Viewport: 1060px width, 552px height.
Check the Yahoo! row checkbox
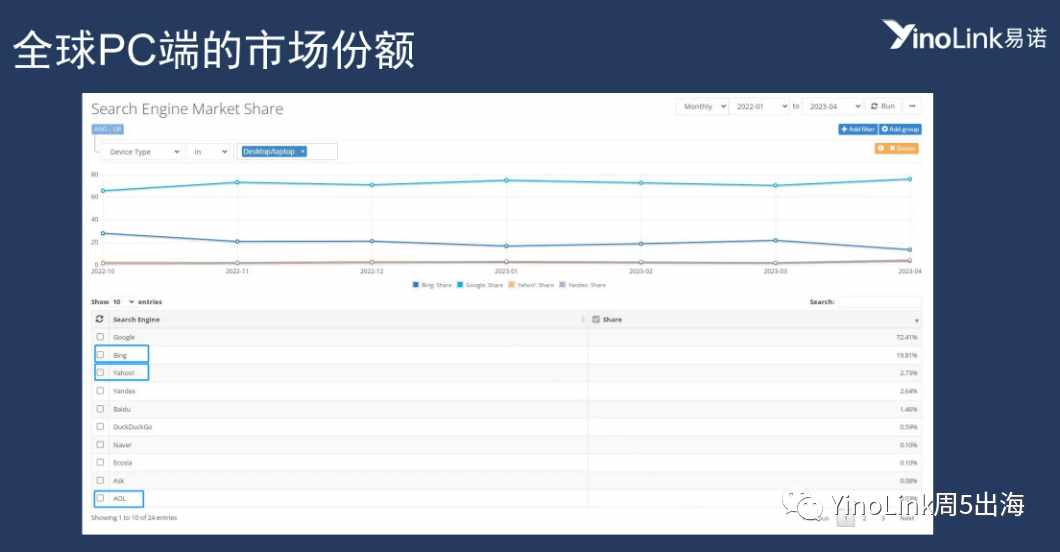tap(100, 372)
